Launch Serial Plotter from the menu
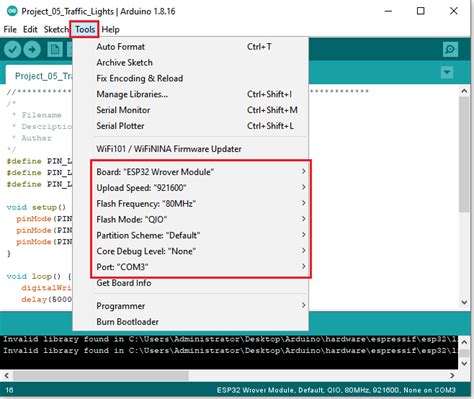The image size is (474, 399). (190, 126)
